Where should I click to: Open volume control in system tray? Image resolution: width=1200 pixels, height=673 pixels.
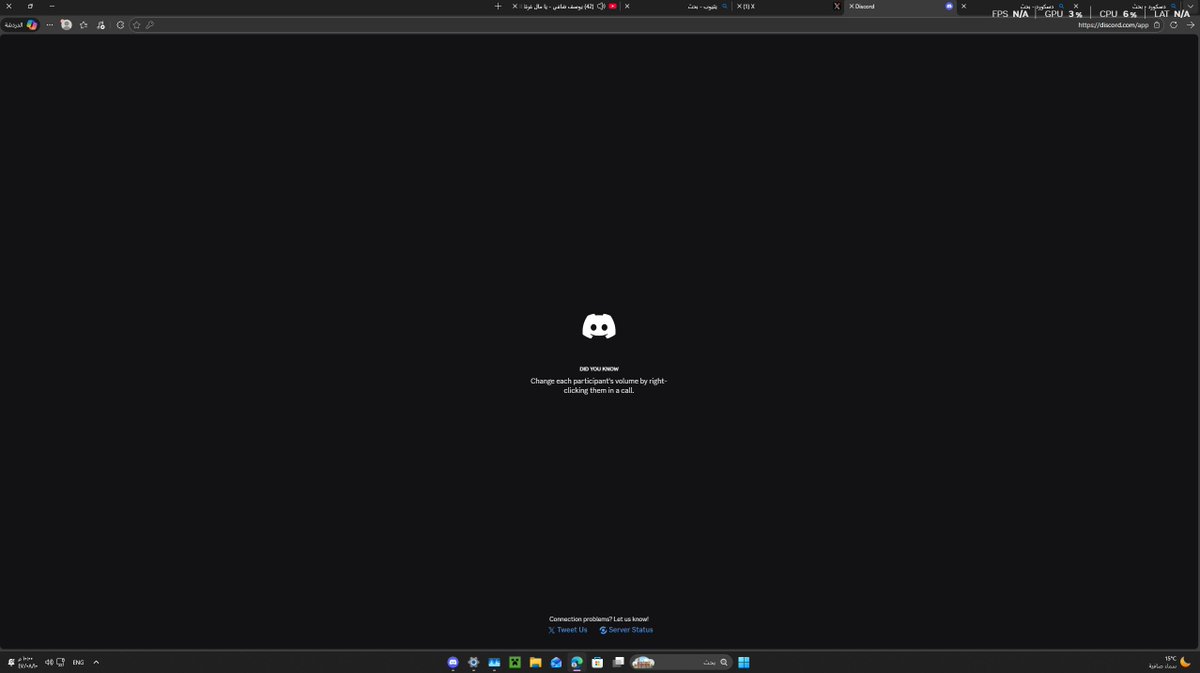click(x=49, y=662)
